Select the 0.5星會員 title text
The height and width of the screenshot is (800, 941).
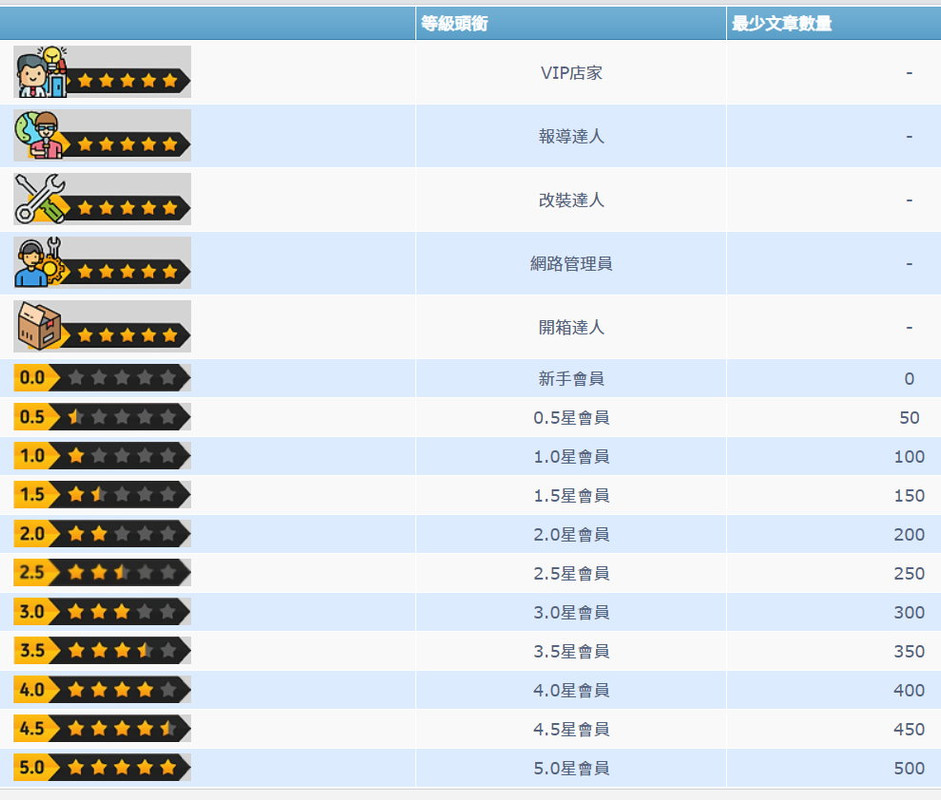(571, 418)
